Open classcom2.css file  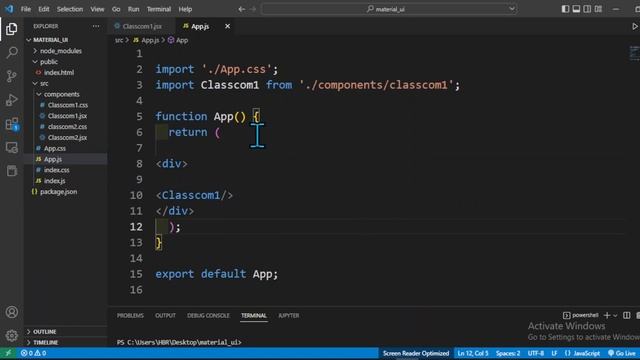pos(67,127)
